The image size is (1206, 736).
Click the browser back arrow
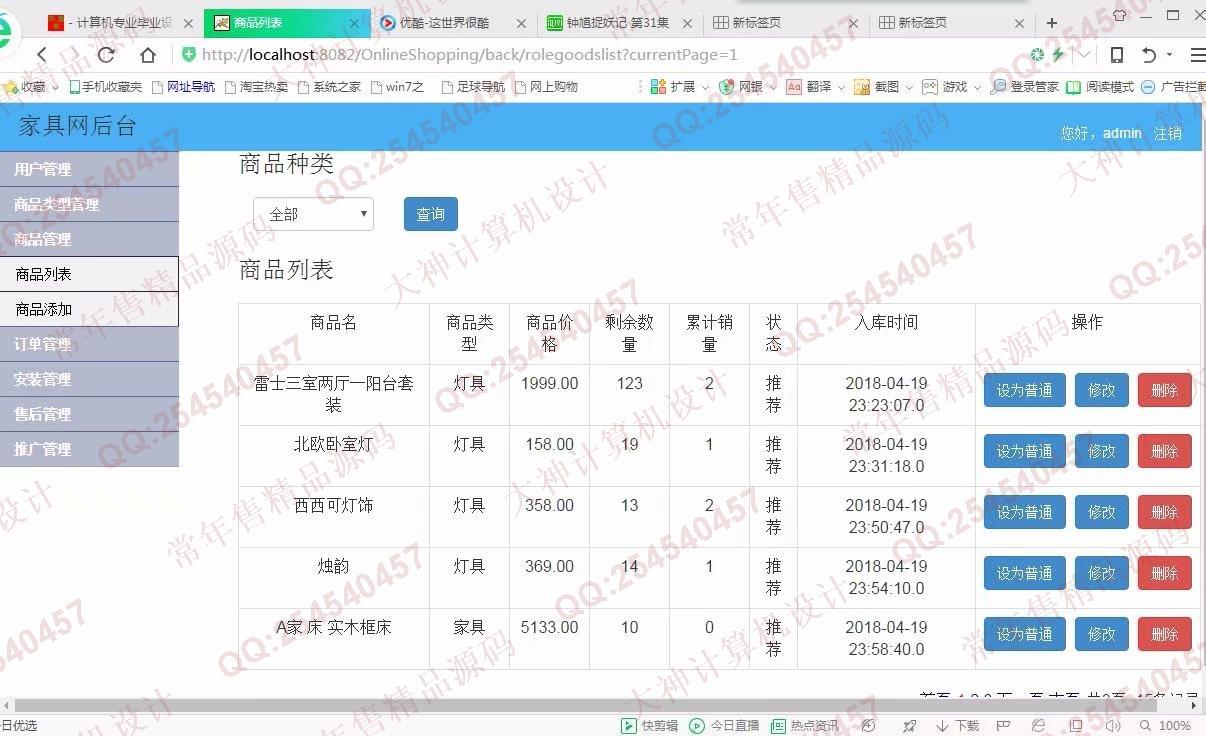[41, 55]
